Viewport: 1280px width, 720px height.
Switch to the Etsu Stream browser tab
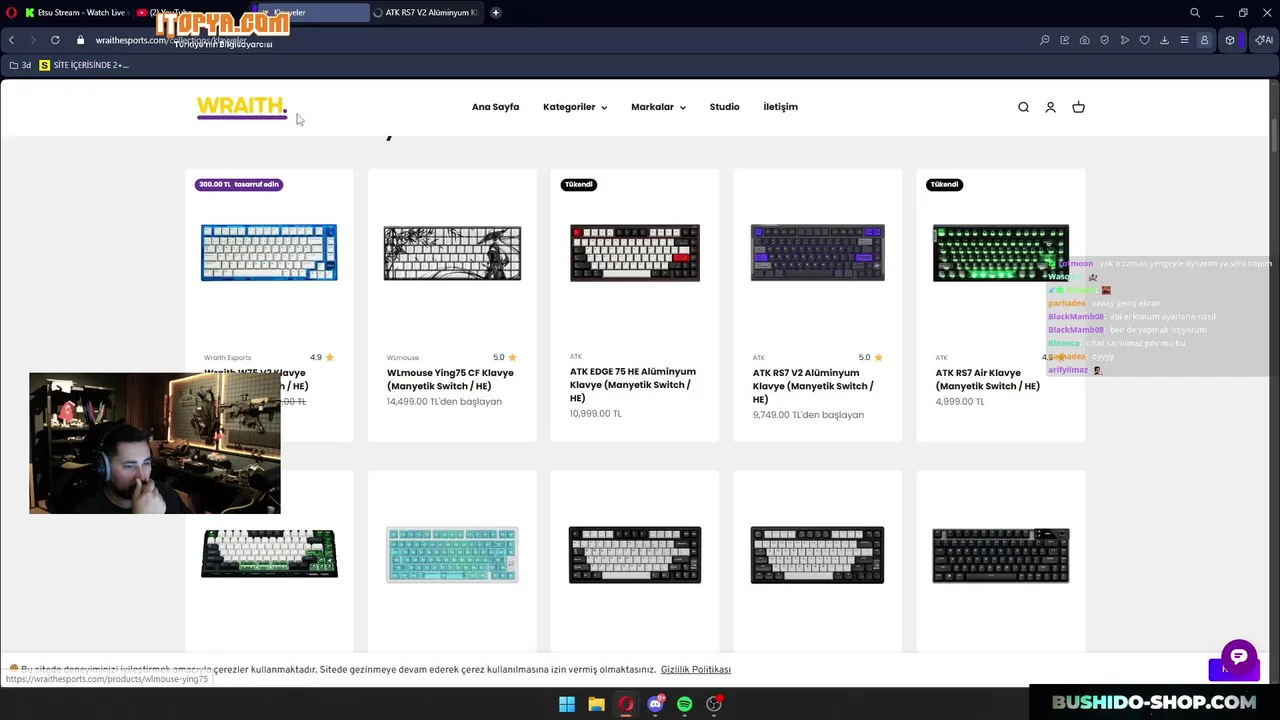[x=75, y=12]
